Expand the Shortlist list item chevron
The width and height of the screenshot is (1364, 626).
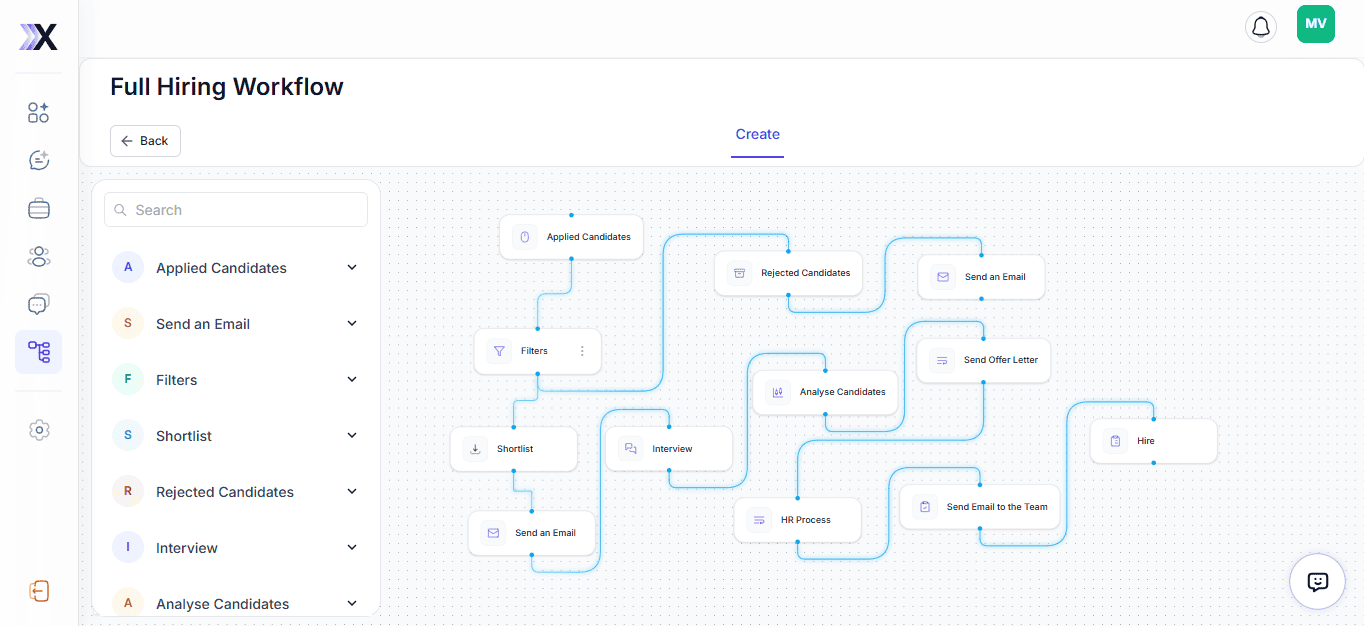[352, 436]
